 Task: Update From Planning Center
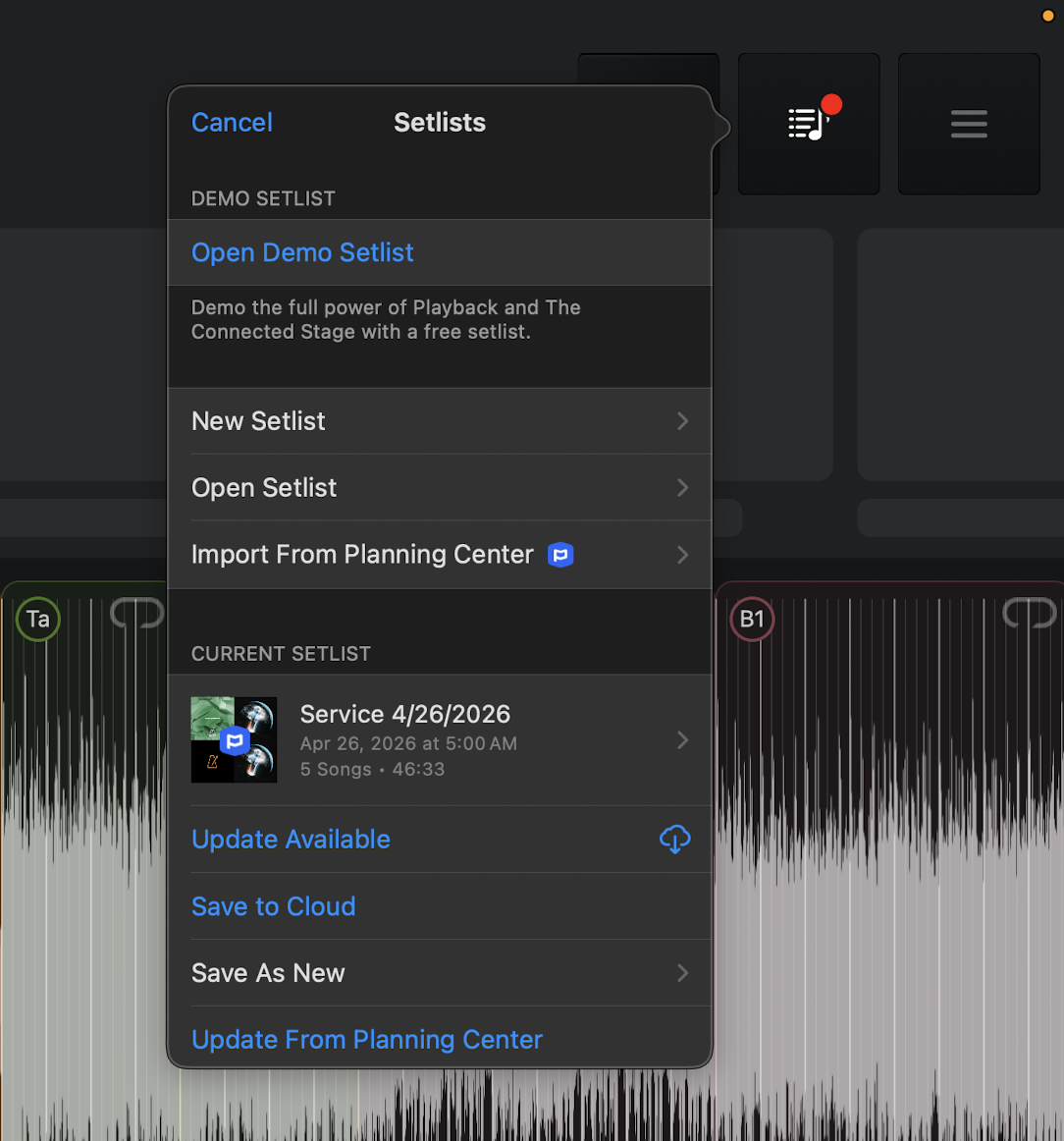point(440,1039)
